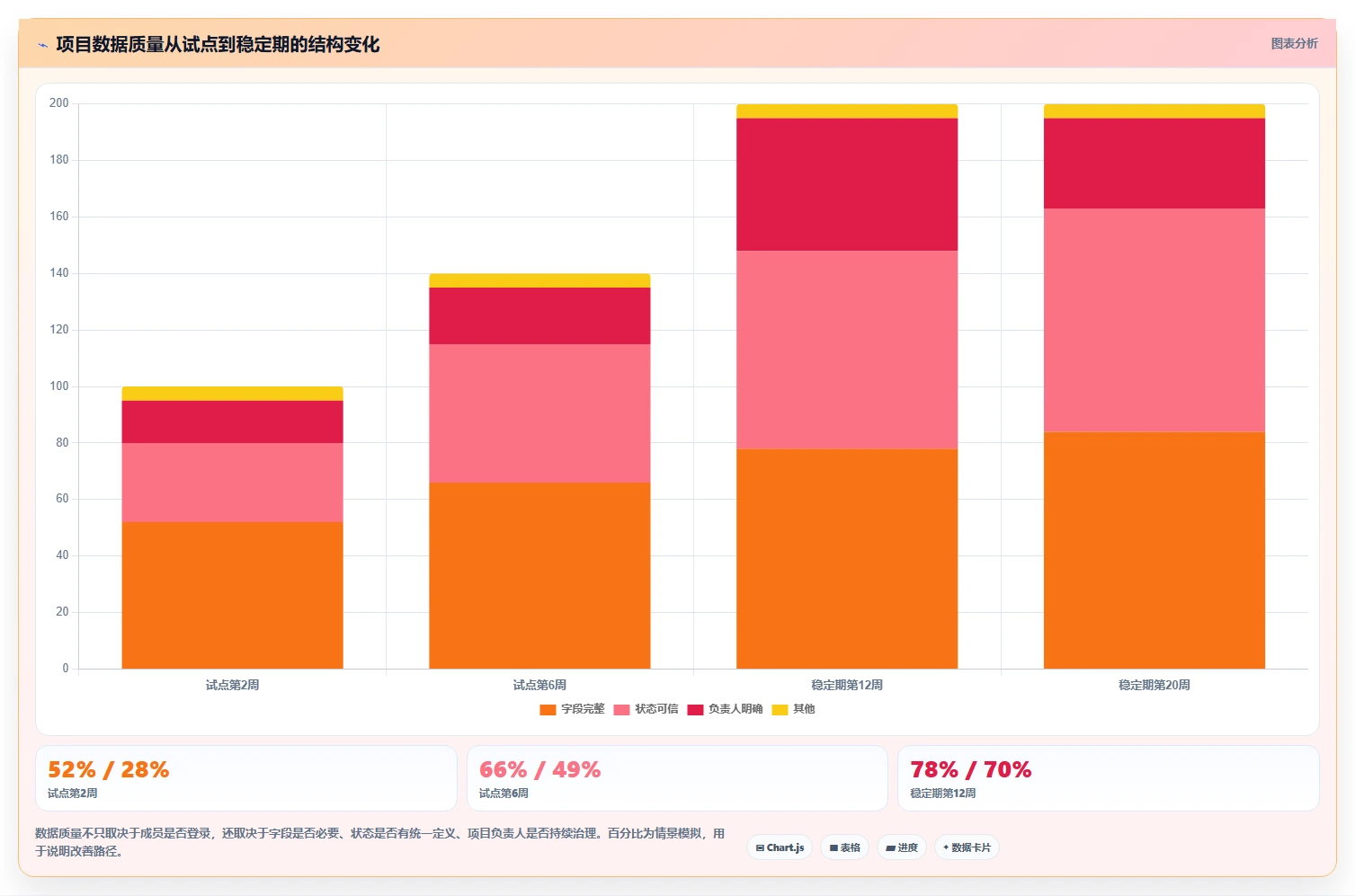Image resolution: width=1355 pixels, height=896 pixels.
Task: Click the x-axis label 试点第2周 under the chart
Action: (232, 685)
